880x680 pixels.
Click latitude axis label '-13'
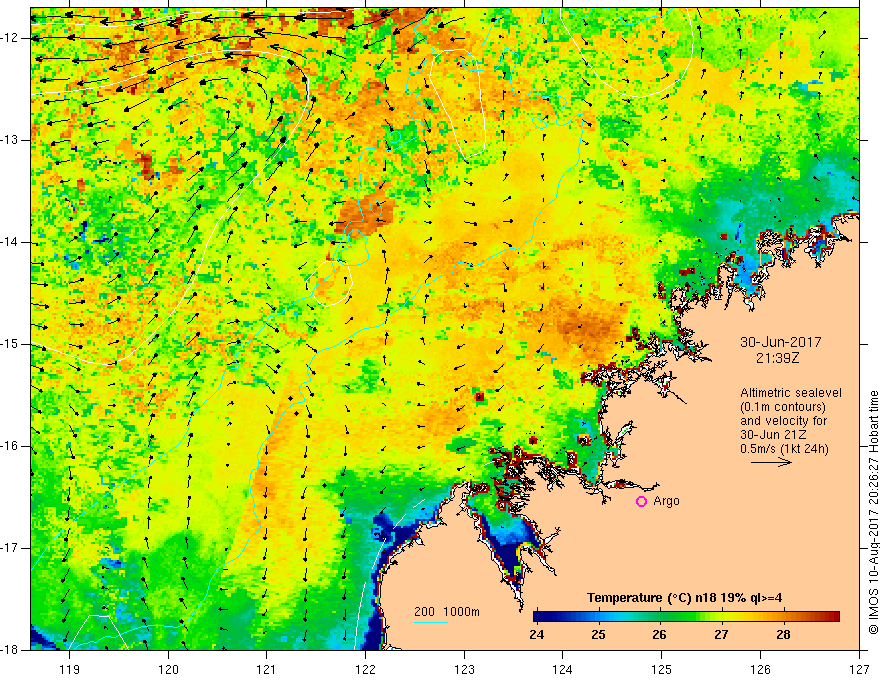(x=11, y=140)
